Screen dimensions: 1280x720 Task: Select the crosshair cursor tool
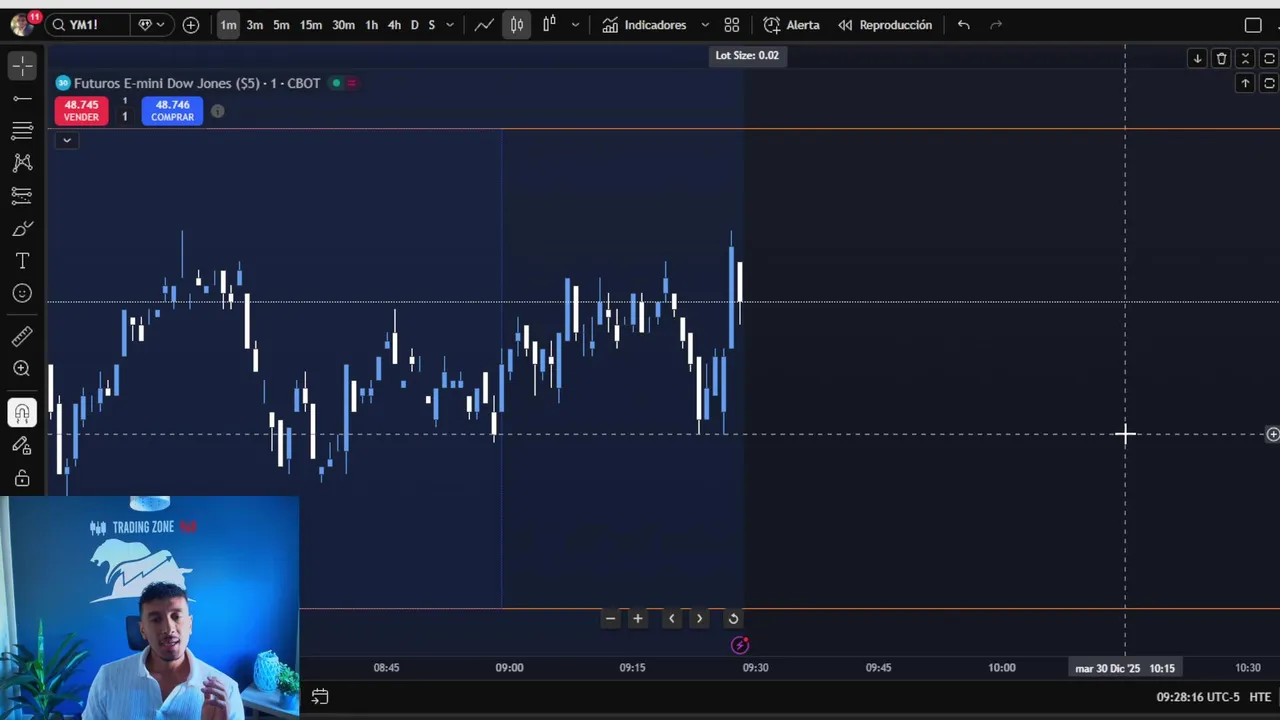[x=22, y=66]
